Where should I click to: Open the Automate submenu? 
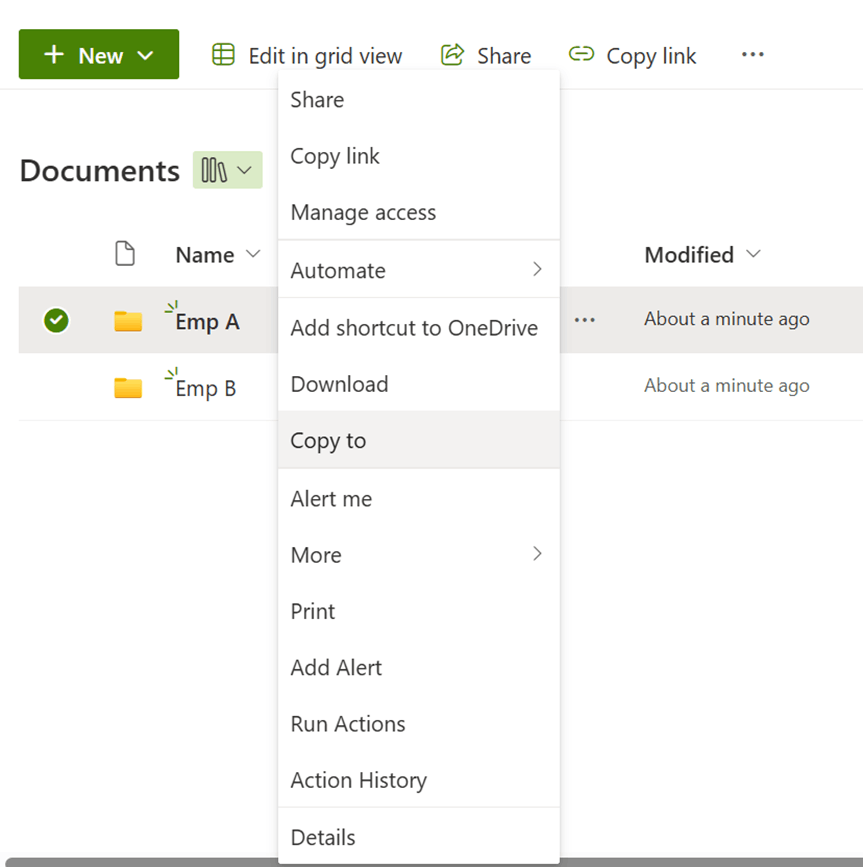point(419,270)
